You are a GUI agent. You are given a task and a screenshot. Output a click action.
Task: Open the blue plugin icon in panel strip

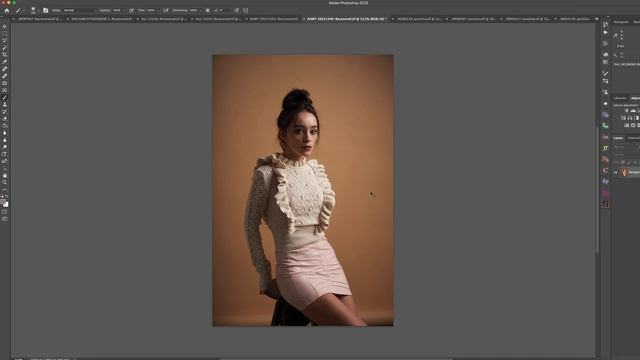[605, 115]
